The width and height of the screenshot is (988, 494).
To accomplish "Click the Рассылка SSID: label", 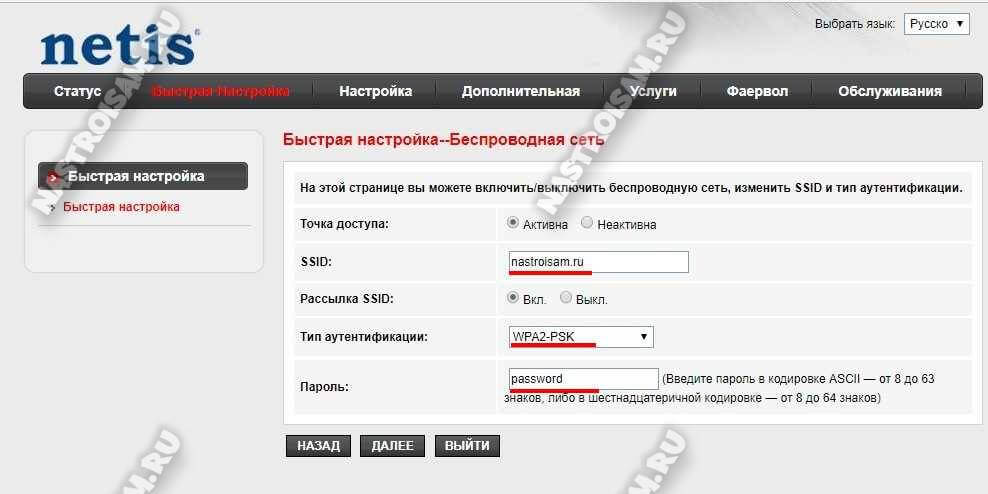I will click(347, 299).
